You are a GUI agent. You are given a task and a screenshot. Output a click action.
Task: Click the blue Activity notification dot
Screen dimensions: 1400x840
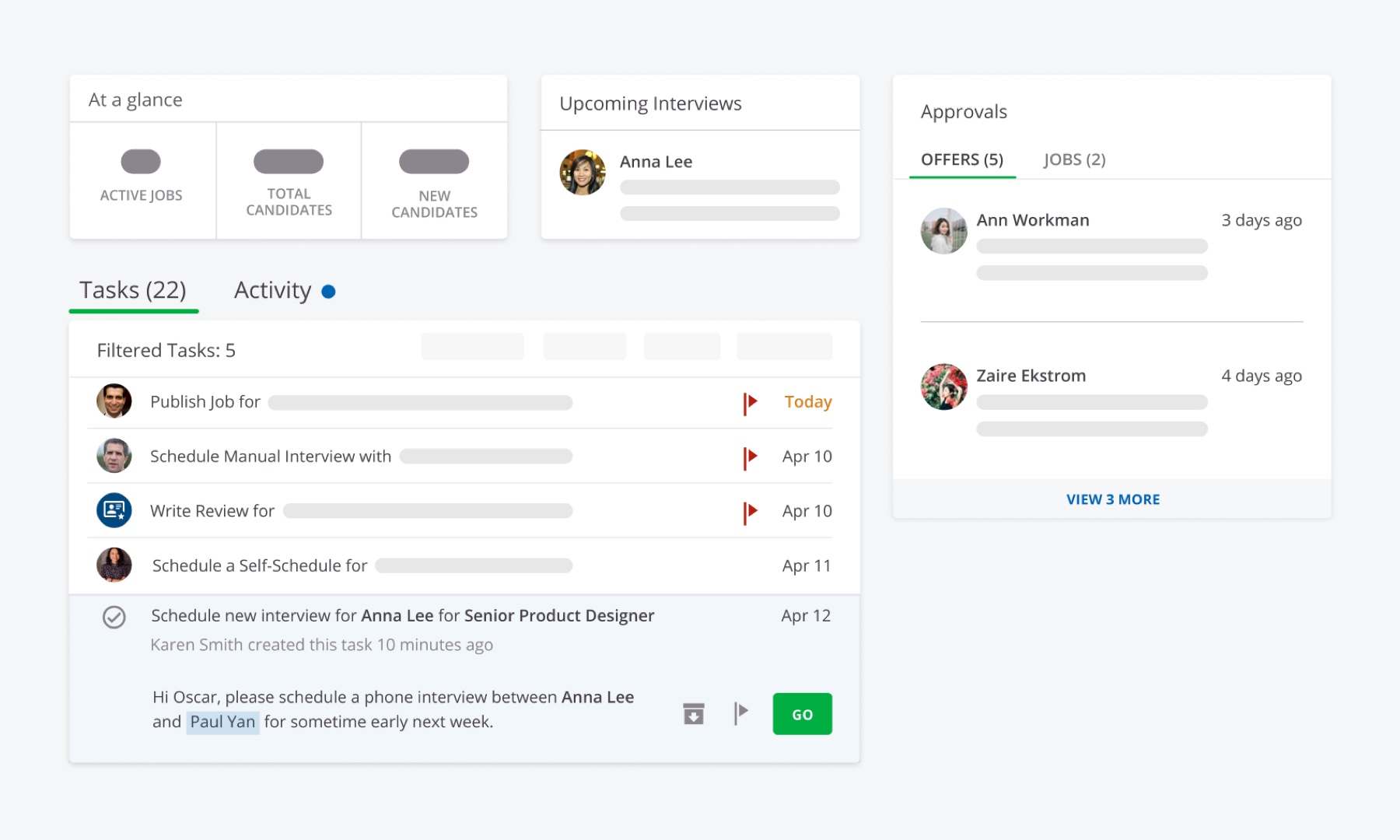click(328, 292)
